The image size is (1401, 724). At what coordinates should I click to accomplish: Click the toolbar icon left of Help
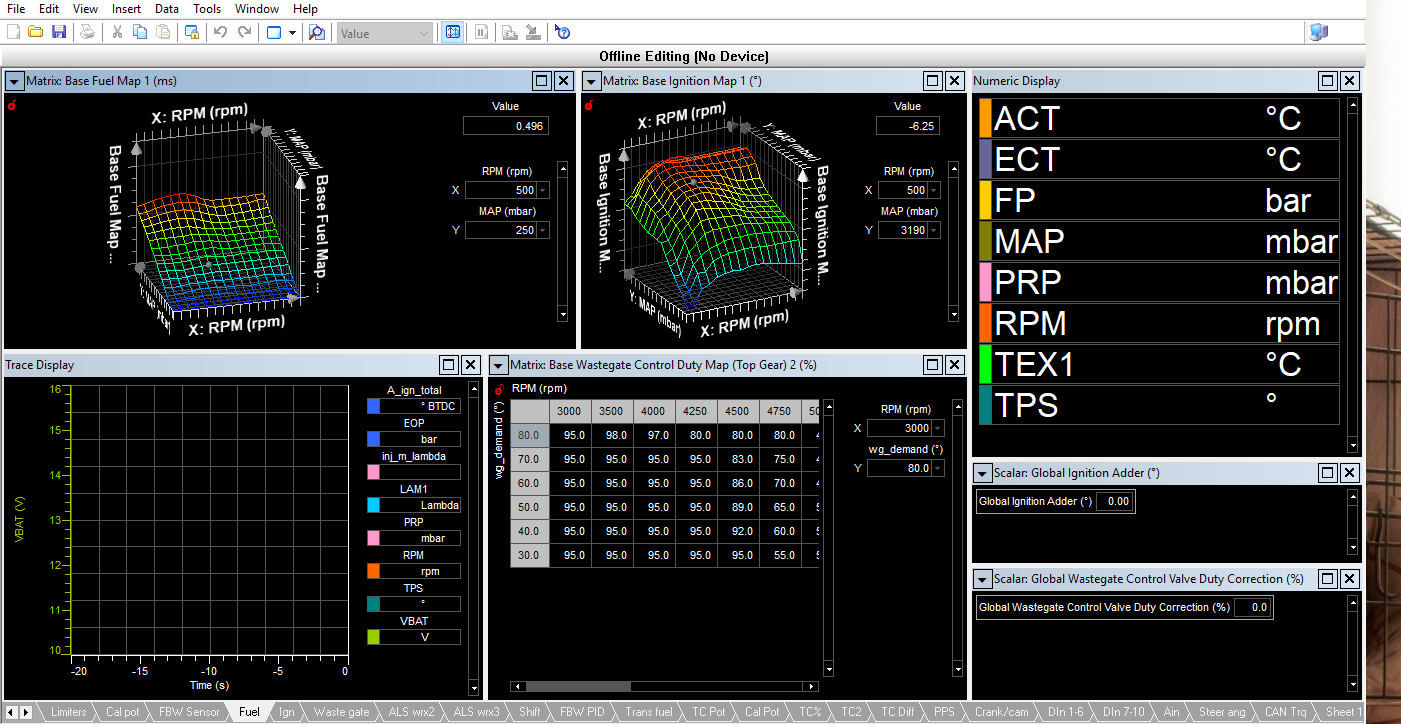(x=534, y=32)
